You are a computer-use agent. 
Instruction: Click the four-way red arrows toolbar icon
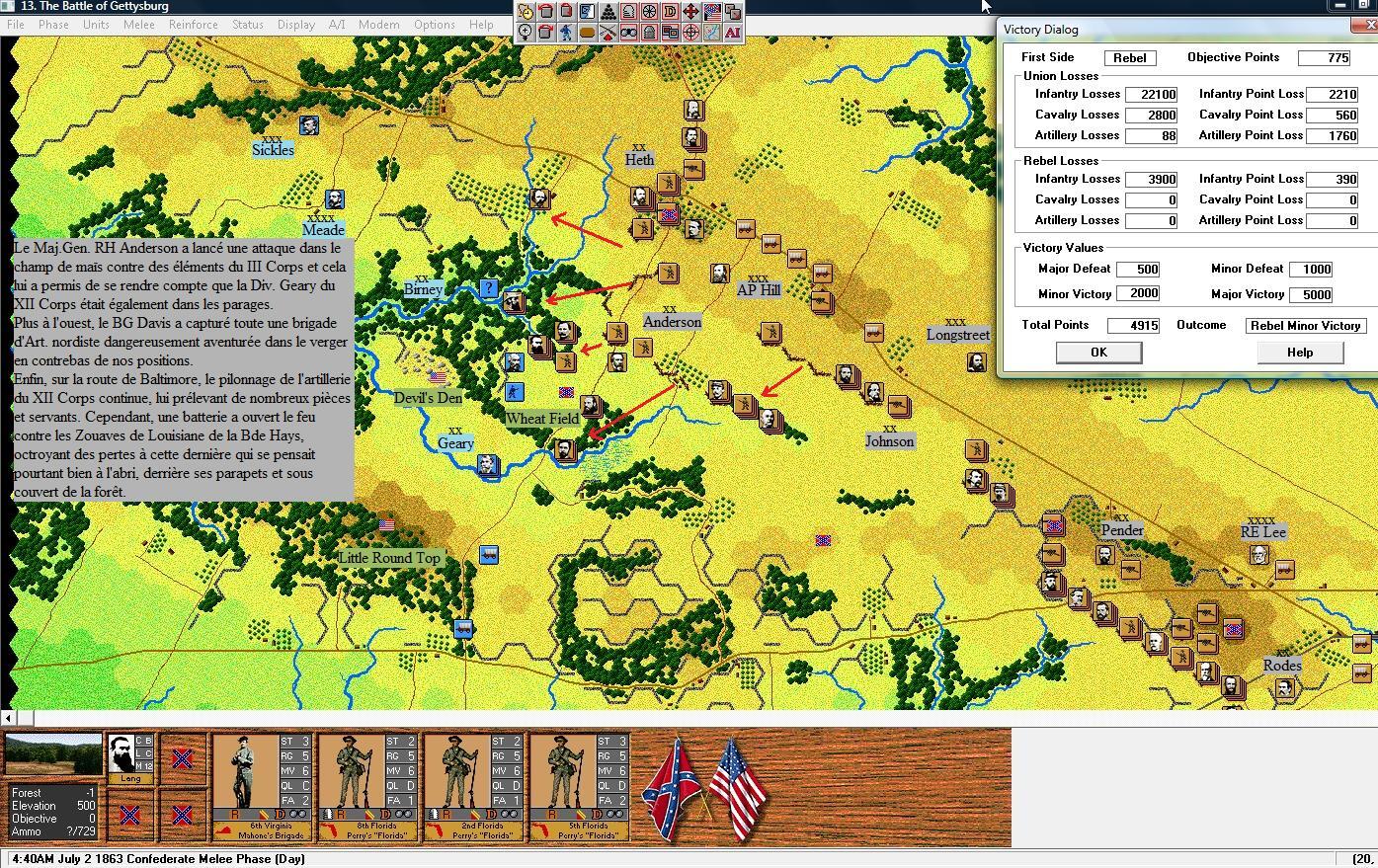[691, 12]
